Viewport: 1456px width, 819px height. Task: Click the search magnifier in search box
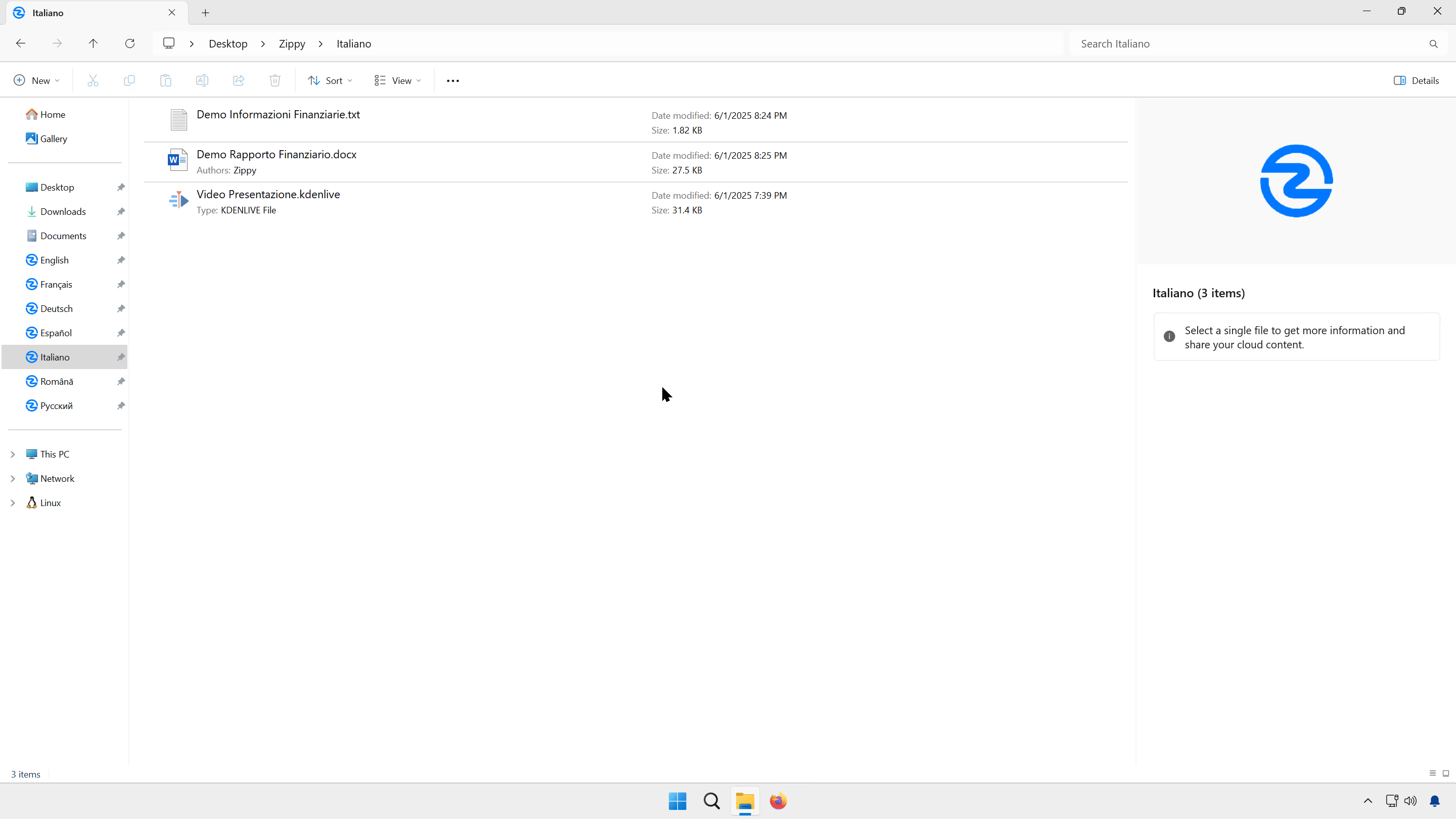pos(1433,43)
